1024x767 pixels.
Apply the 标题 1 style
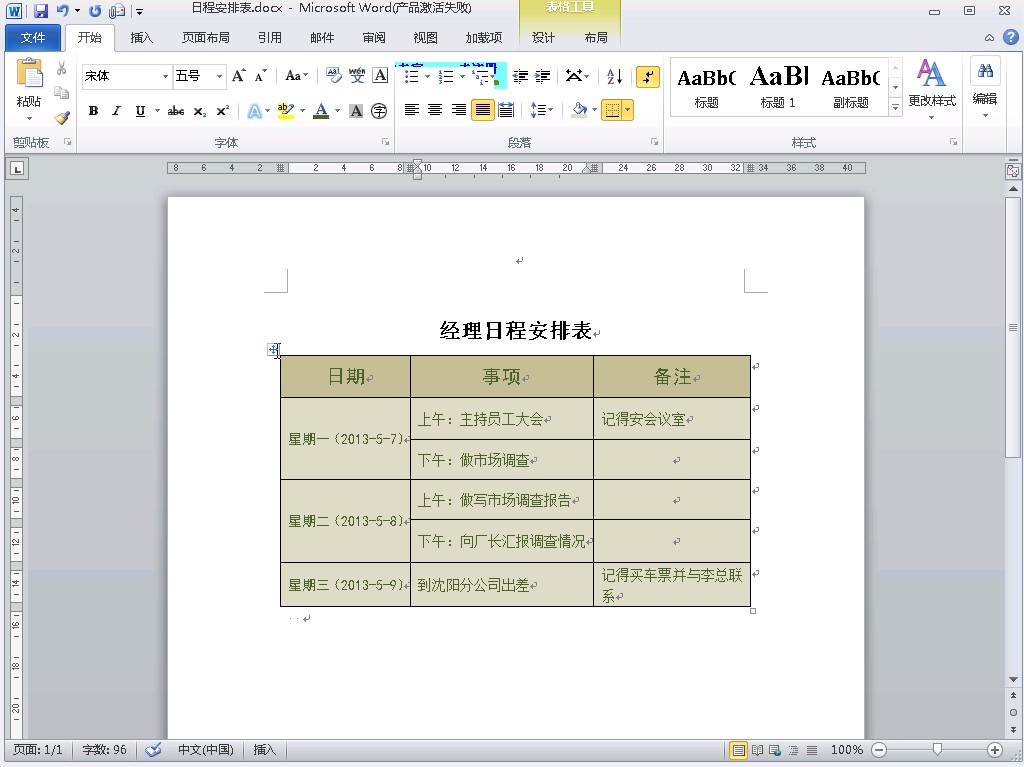(778, 87)
